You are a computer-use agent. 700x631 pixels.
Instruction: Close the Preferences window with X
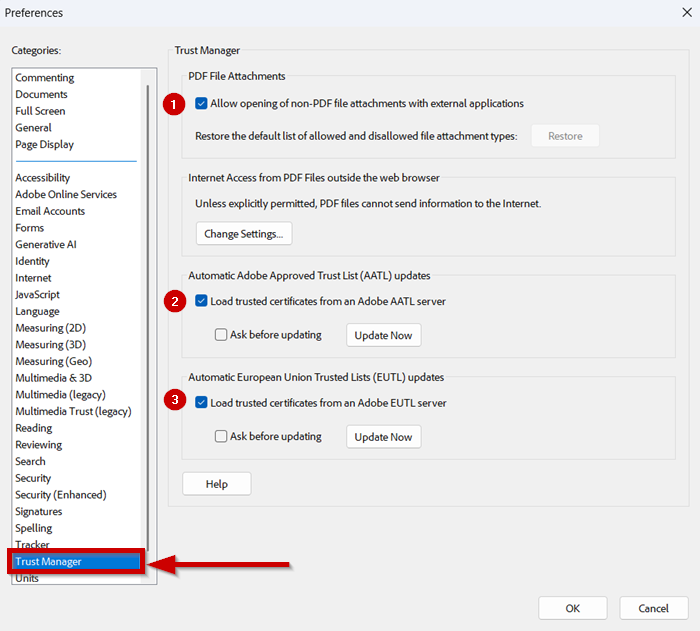point(681,13)
